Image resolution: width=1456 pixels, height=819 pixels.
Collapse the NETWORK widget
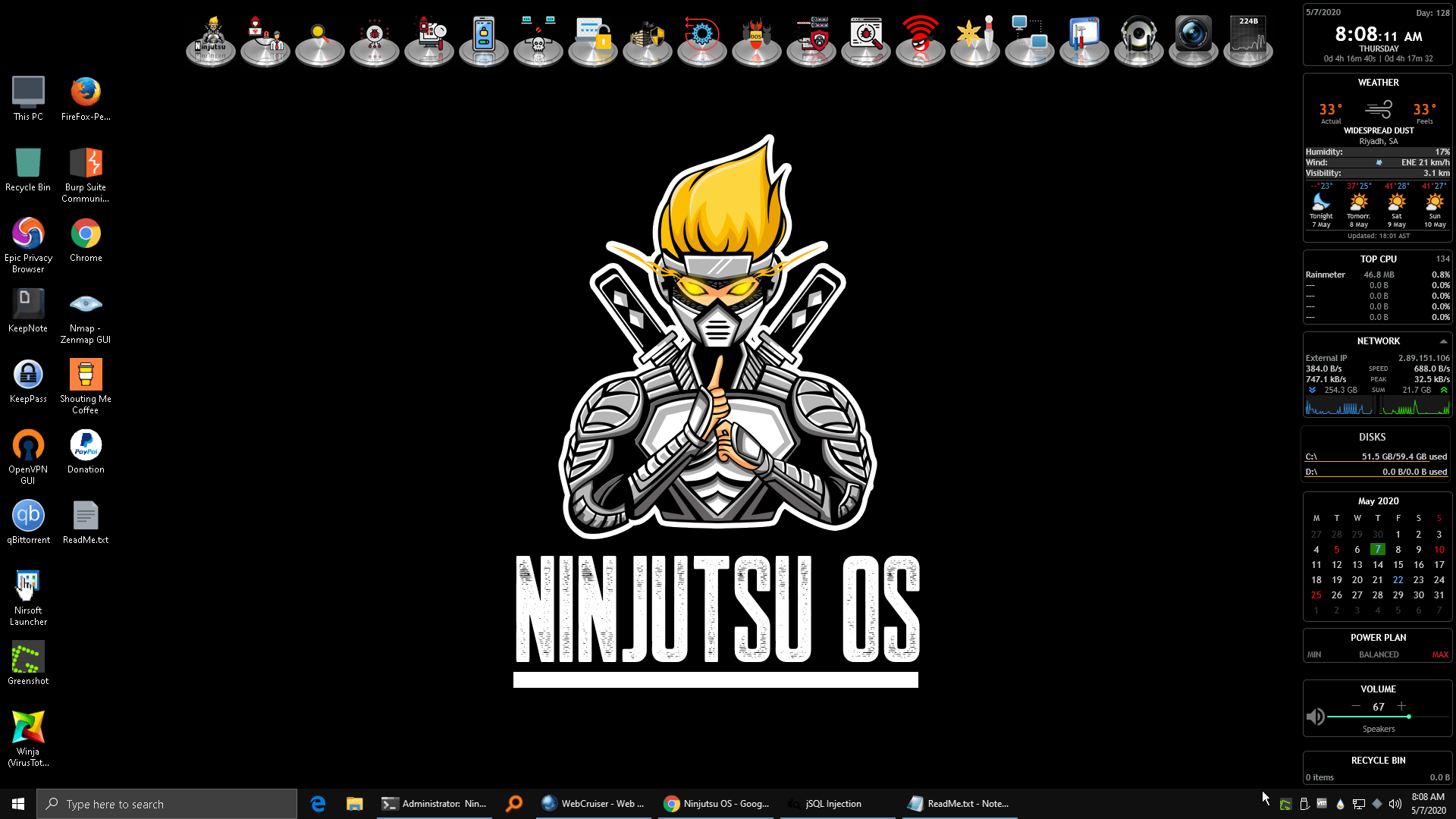tap(1443, 341)
